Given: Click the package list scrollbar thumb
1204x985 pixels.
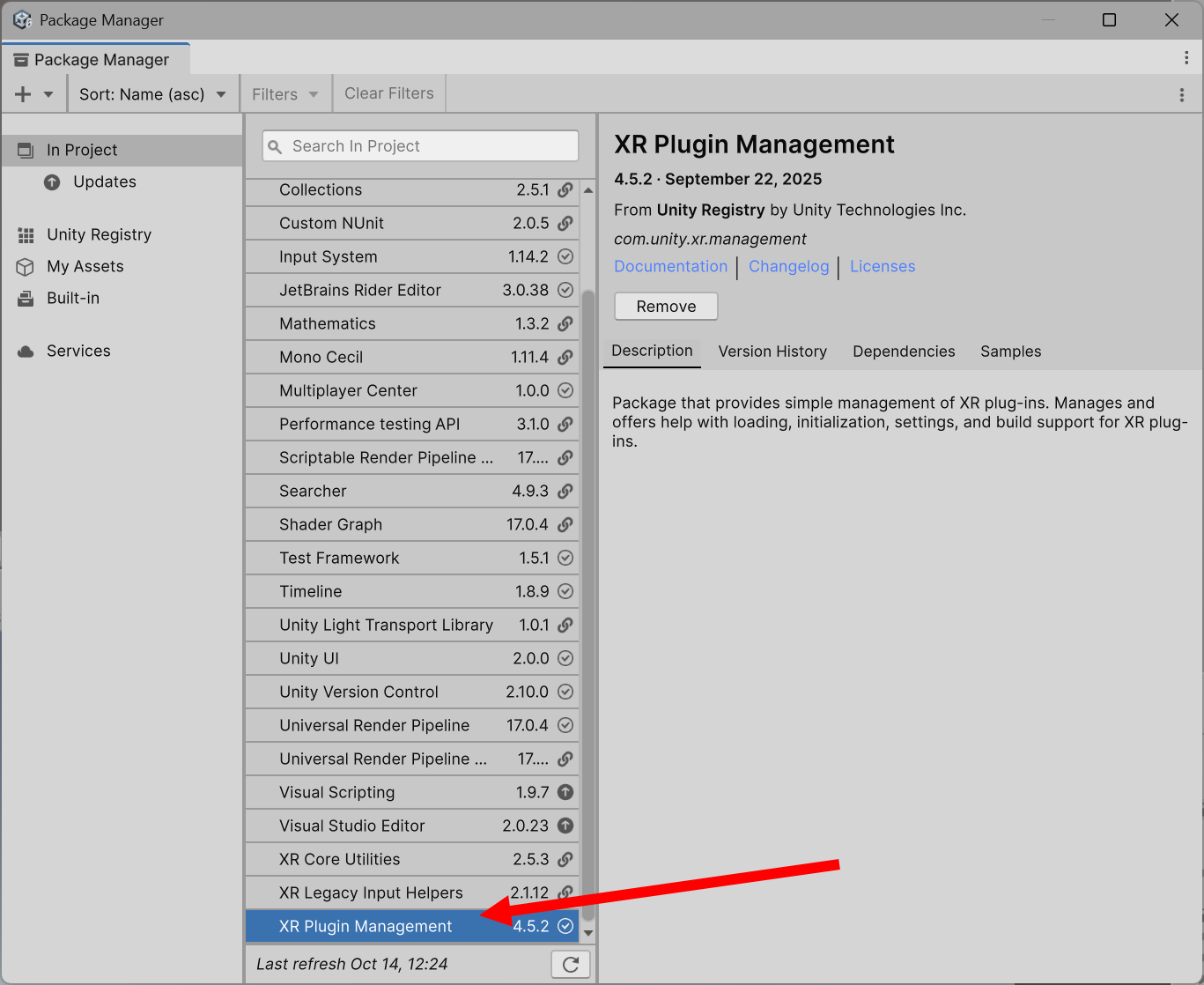Looking at the screenshot, I should (x=588, y=605).
